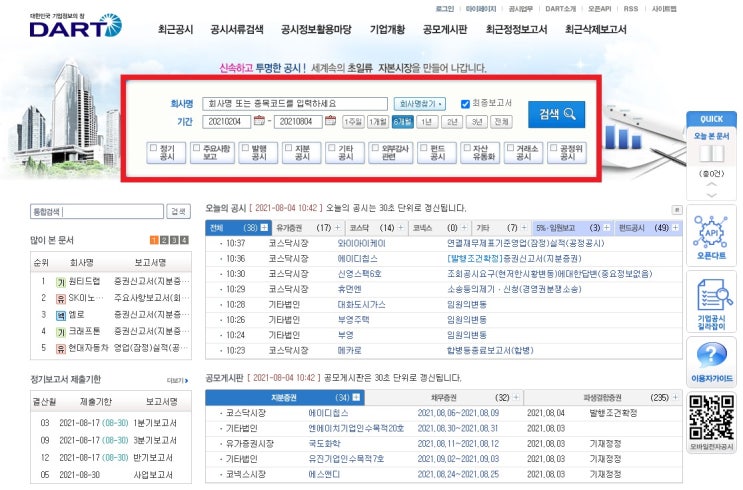Expand the 코스닥 (14) plus button
The height and width of the screenshot is (490, 743).
pos(400,227)
